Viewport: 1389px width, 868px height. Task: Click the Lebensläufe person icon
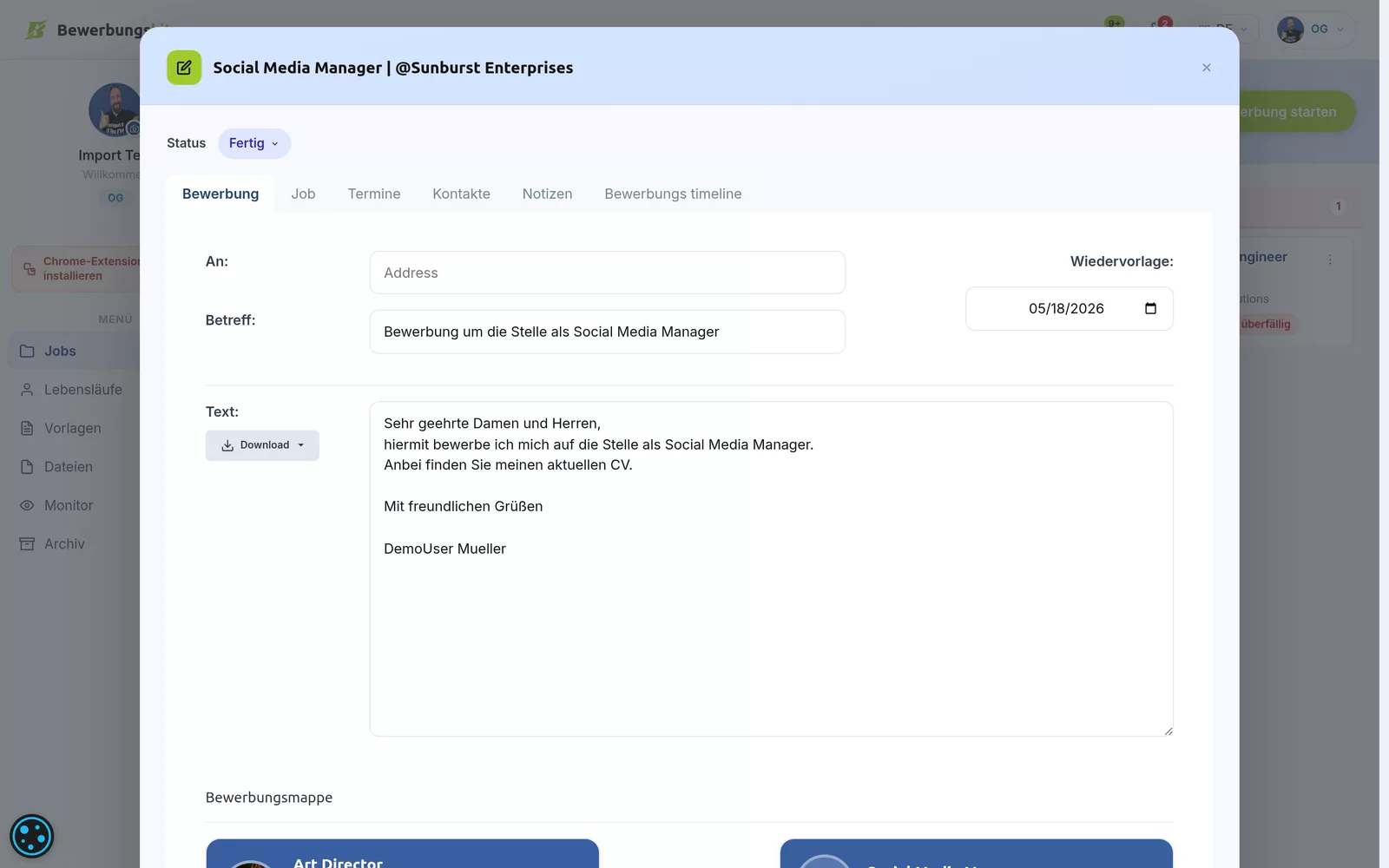[x=27, y=390]
